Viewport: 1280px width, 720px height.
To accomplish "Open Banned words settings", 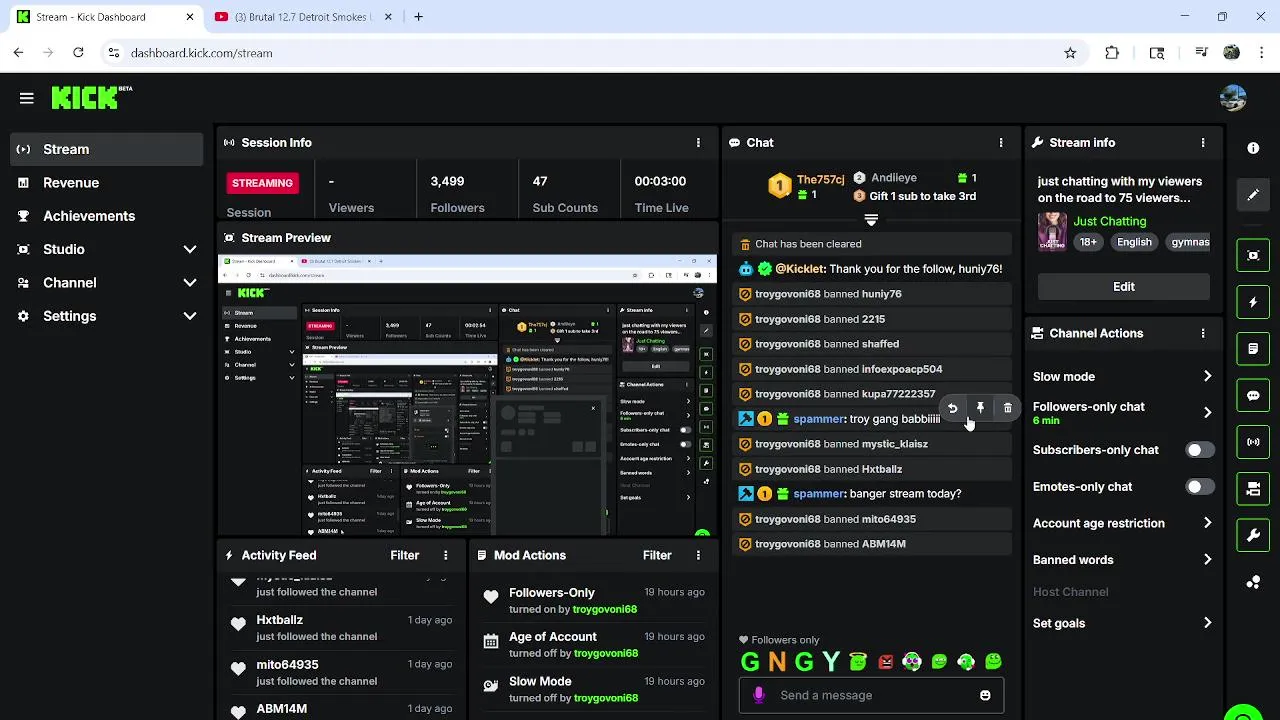I will [1122, 560].
